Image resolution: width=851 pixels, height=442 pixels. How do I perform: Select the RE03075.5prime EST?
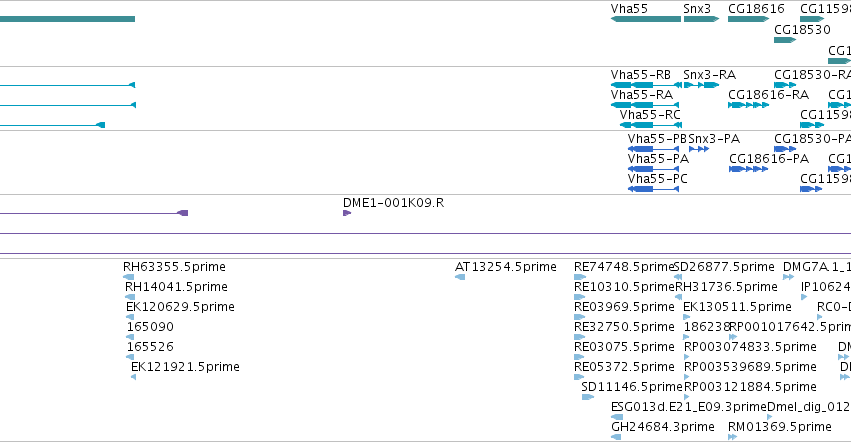[579, 357]
